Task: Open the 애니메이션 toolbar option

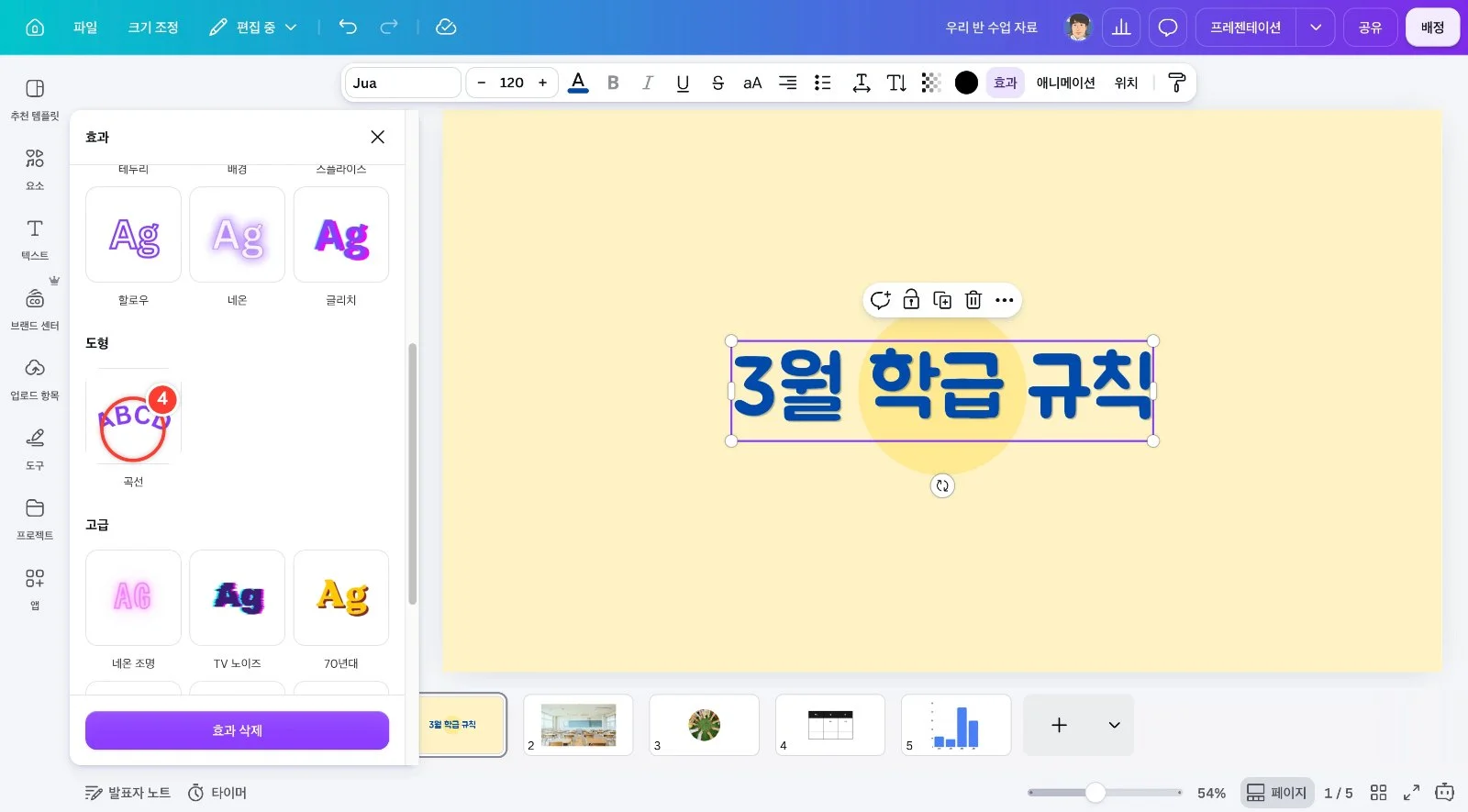Action: [1066, 83]
